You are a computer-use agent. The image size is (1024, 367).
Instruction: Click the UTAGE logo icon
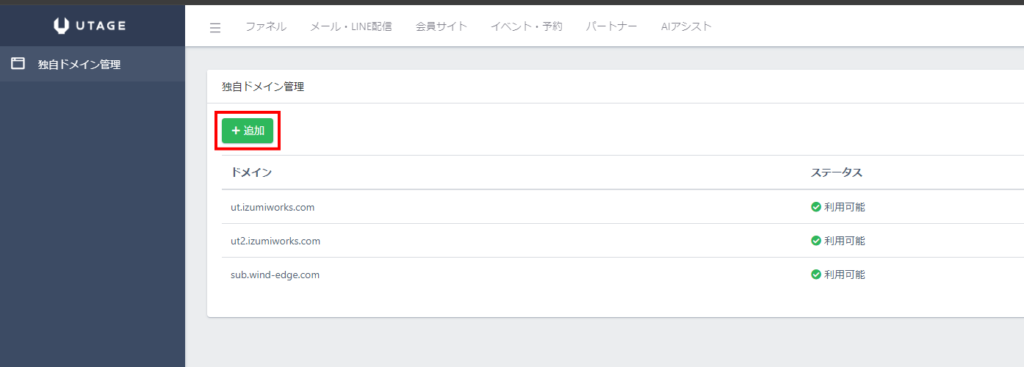pos(61,25)
